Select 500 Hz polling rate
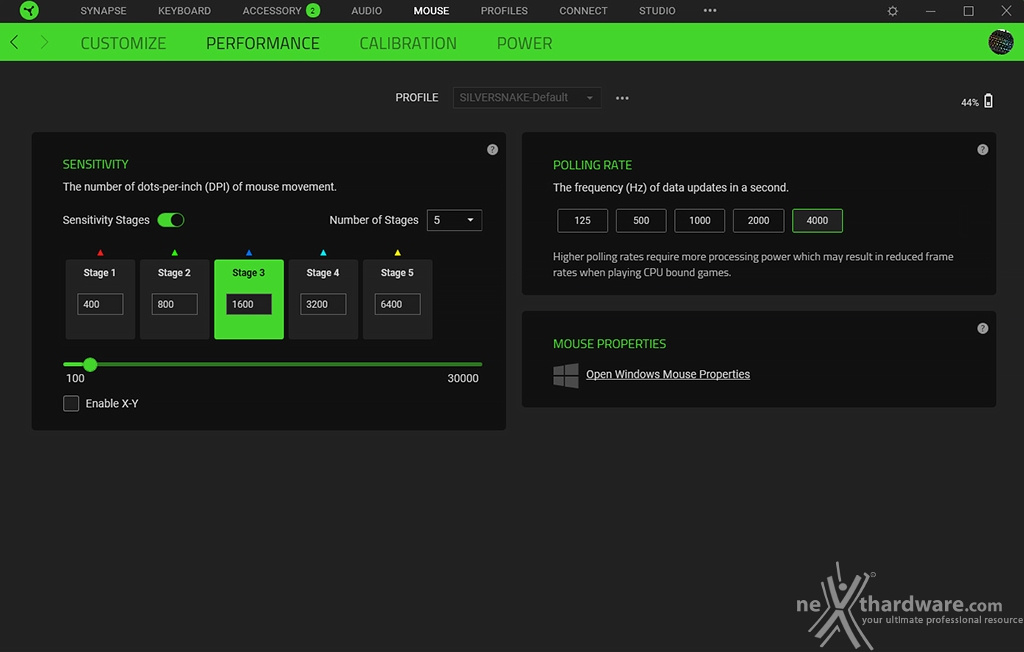Viewport: 1024px width, 652px height. [x=641, y=221]
